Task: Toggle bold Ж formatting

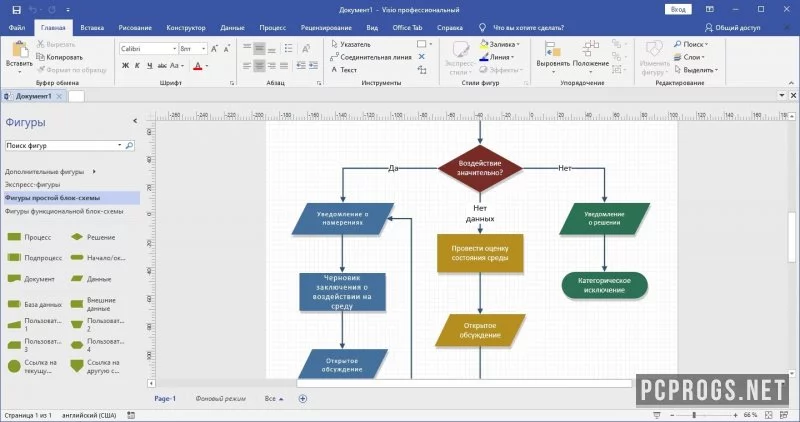Action: (126, 66)
